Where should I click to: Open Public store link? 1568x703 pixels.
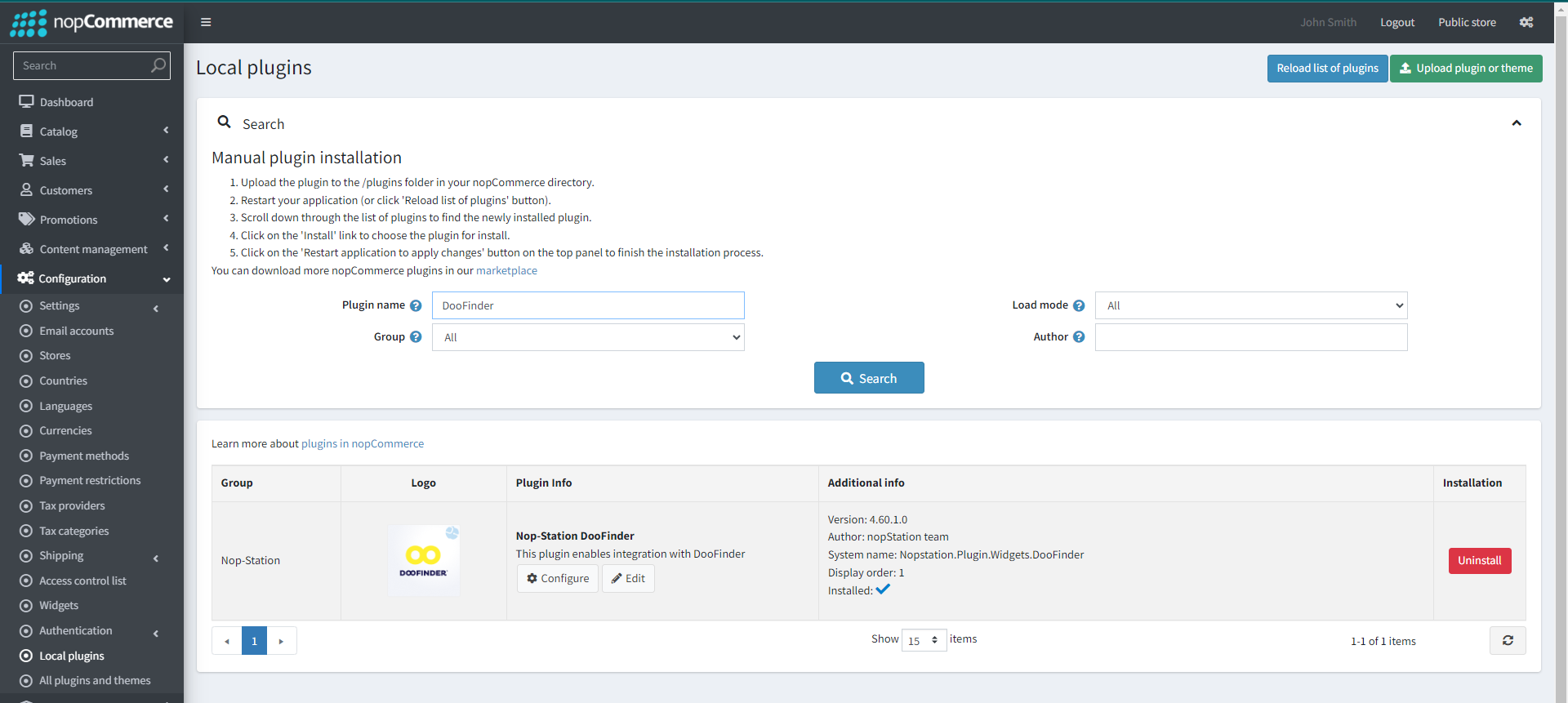coord(1467,22)
